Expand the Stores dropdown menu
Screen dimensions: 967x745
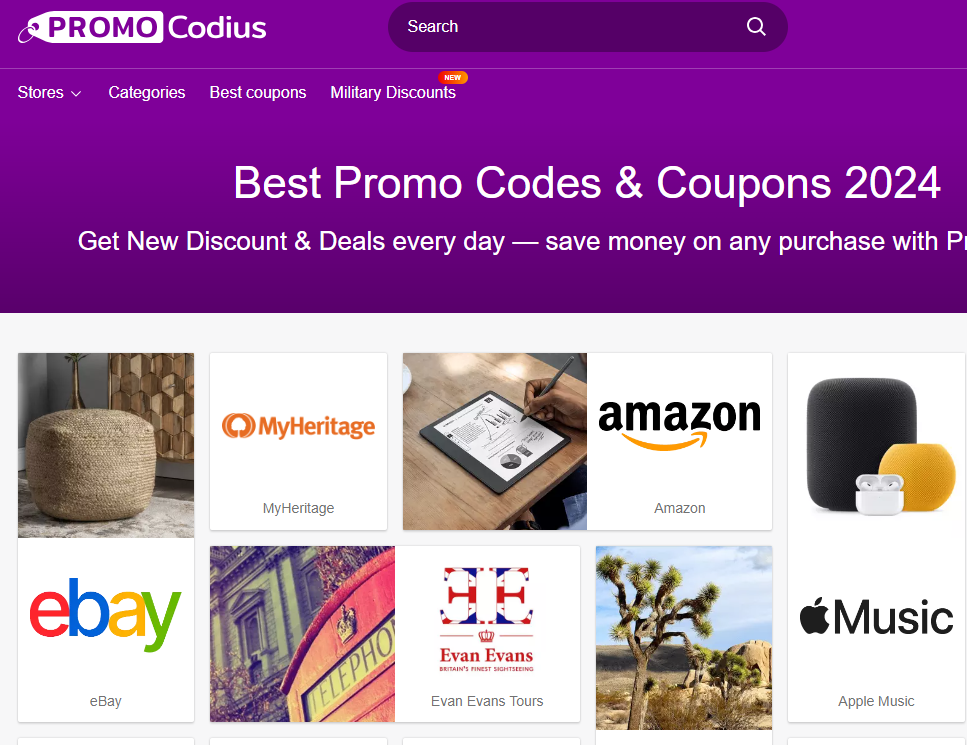click(x=49, y=93)
